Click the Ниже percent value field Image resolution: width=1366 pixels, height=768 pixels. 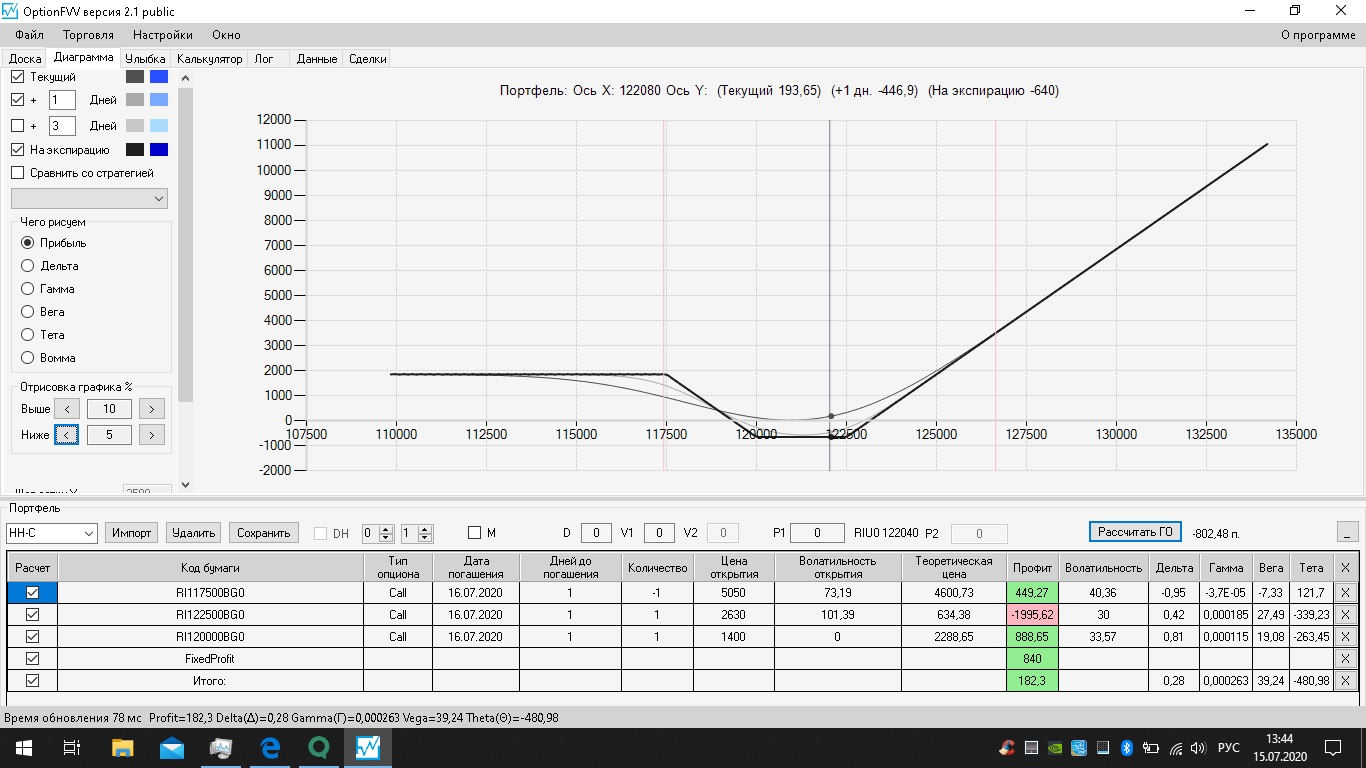tap(109, 435)
